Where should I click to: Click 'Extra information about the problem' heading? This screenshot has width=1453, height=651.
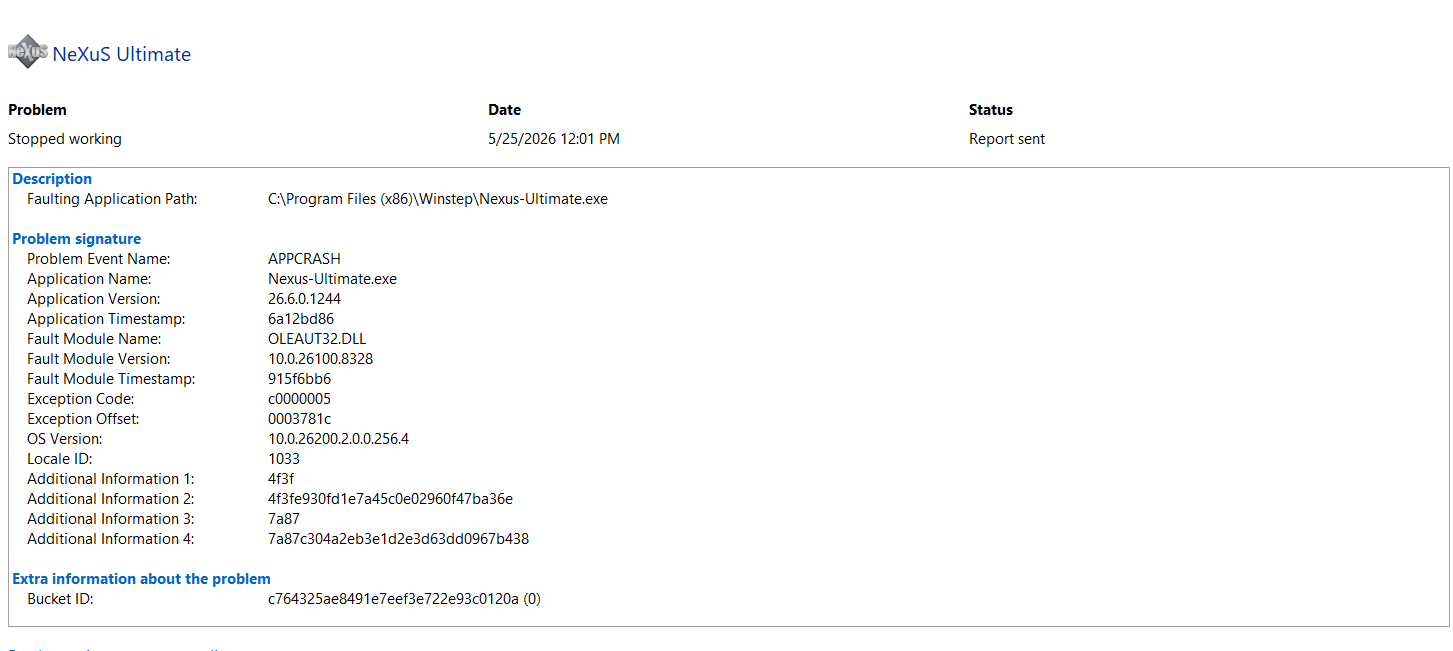pos(141,579)
